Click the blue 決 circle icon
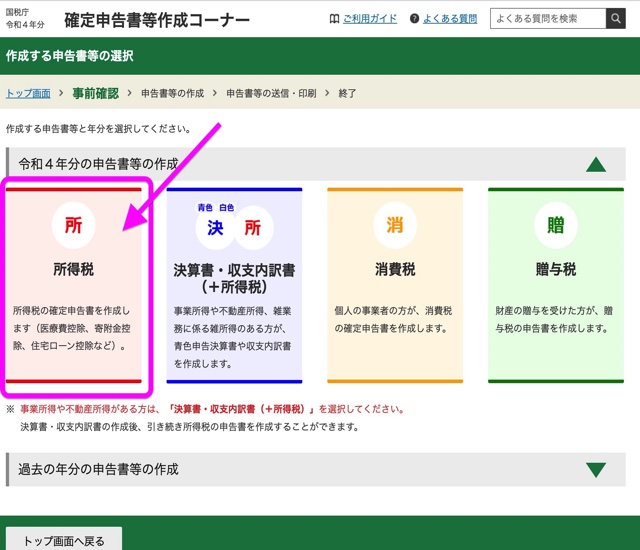 point(215,227)
